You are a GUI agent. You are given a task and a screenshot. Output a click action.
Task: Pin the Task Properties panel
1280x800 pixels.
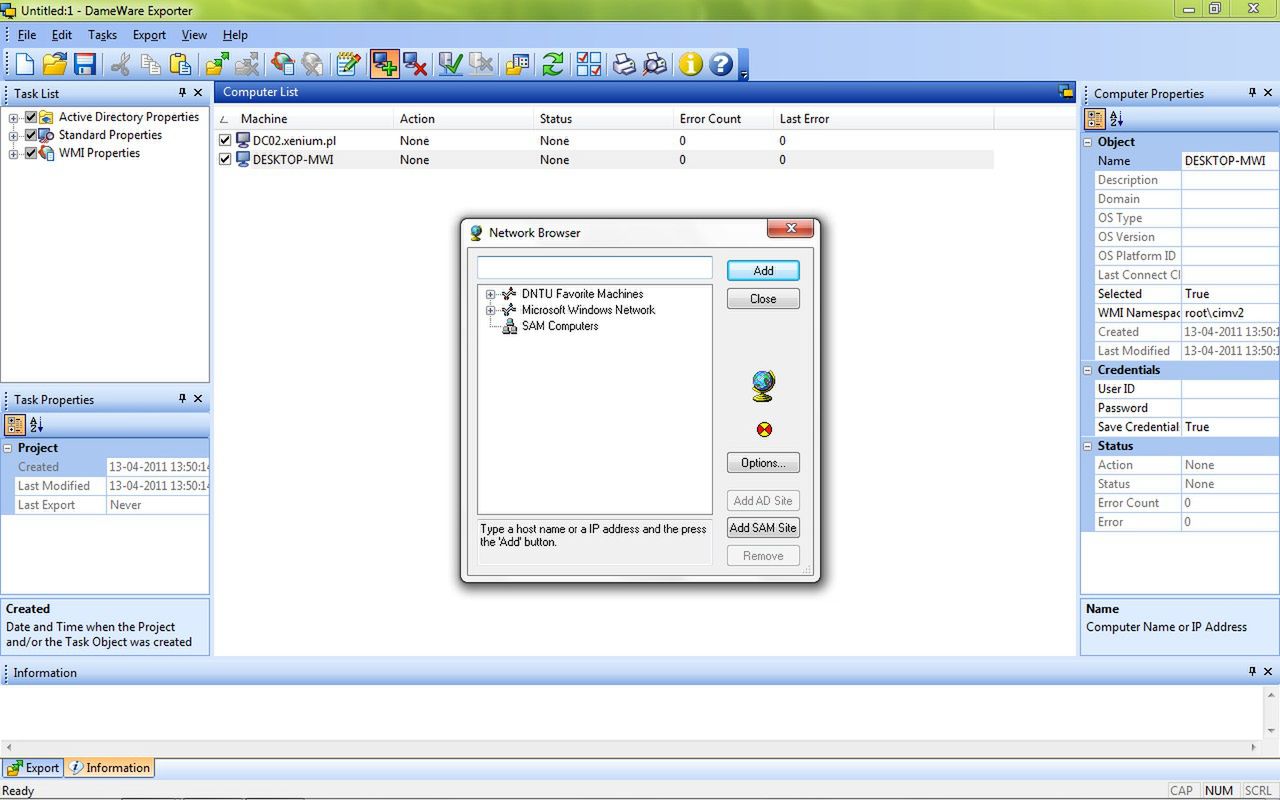(x=182, y=398)
